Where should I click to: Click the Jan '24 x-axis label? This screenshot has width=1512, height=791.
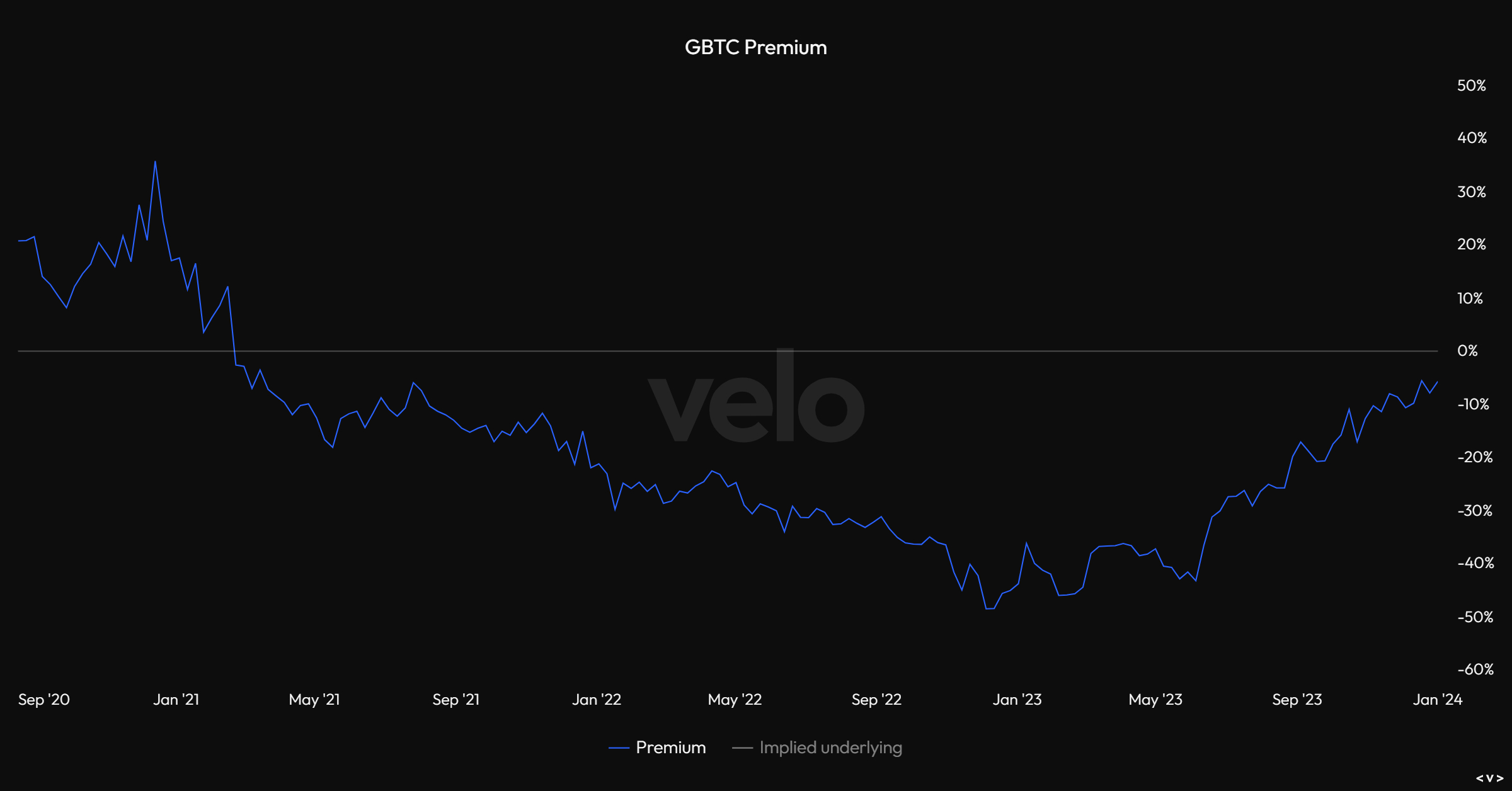[1437, 700]
